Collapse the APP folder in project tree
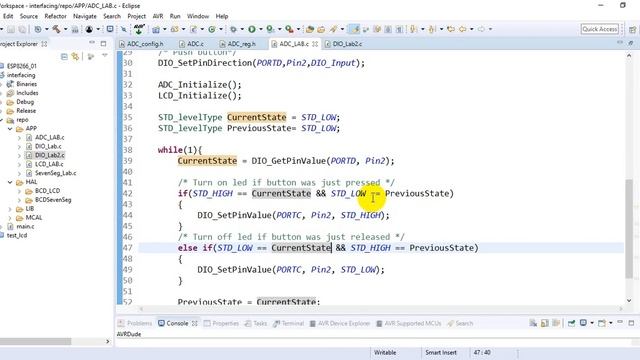Viewport: 640px width, 360px height. pos(10,129)
